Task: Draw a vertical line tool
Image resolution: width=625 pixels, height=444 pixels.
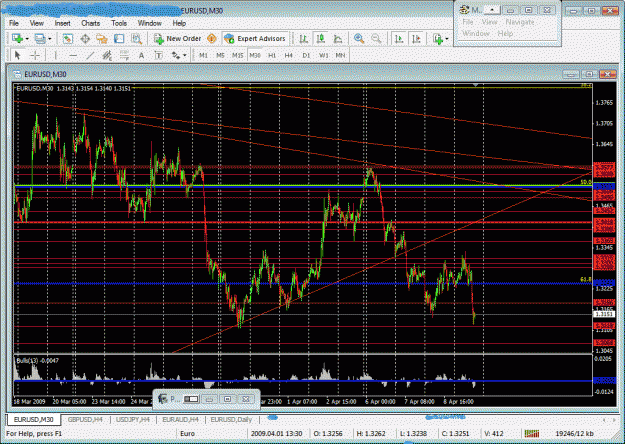Action: (x=56, y=55)
